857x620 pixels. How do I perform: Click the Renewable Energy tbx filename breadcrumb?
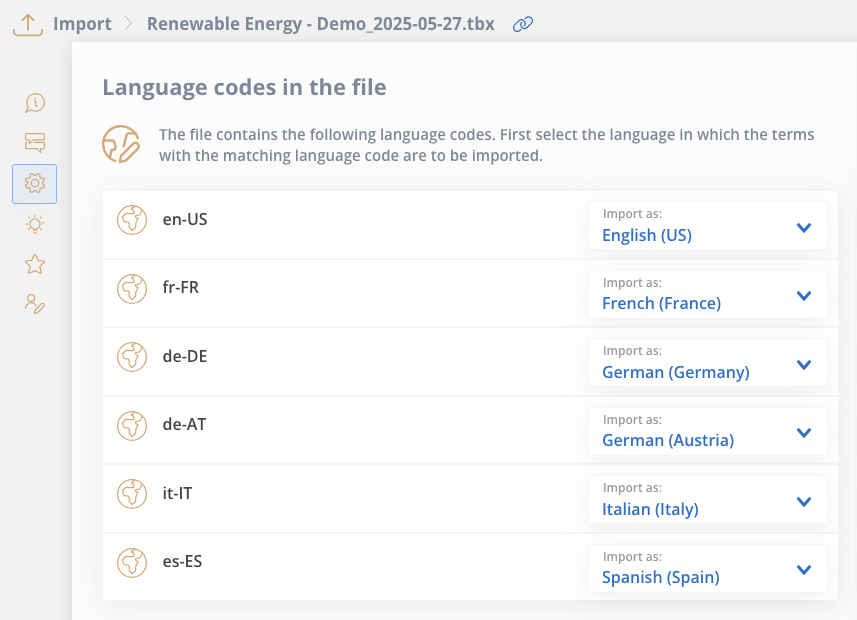coord(321,24)
